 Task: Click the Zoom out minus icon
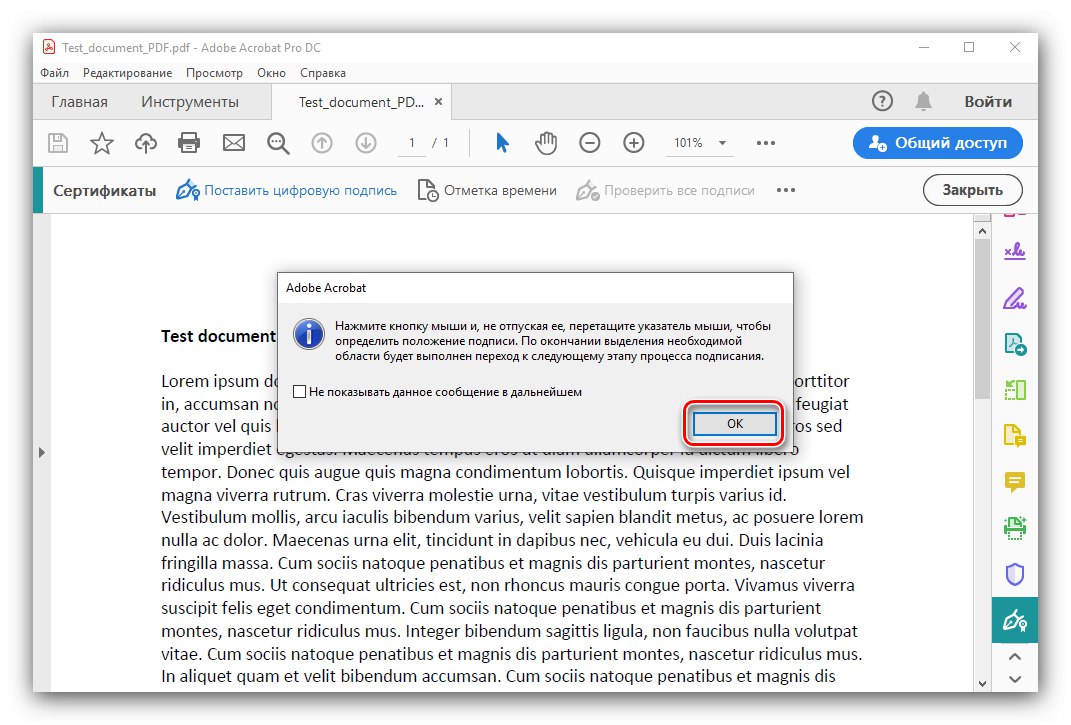point(589,143)
